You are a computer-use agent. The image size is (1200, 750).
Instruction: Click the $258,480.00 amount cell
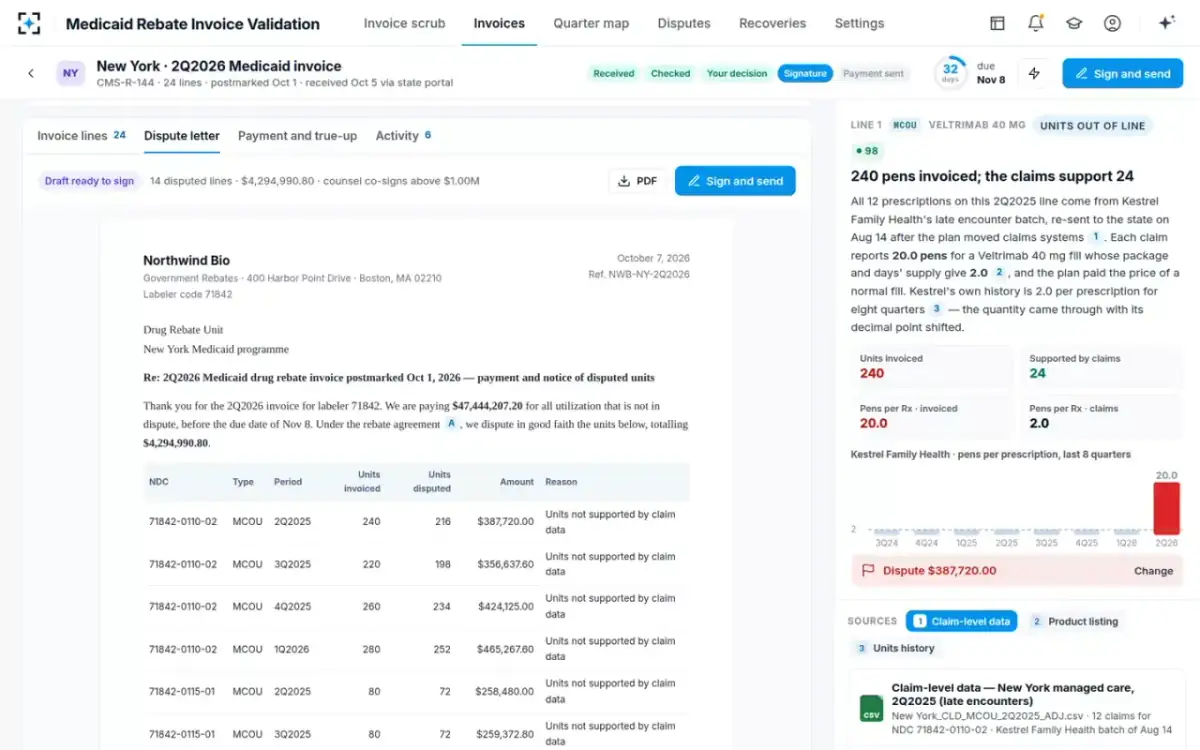pyautogui.click(x=505, y=691)
